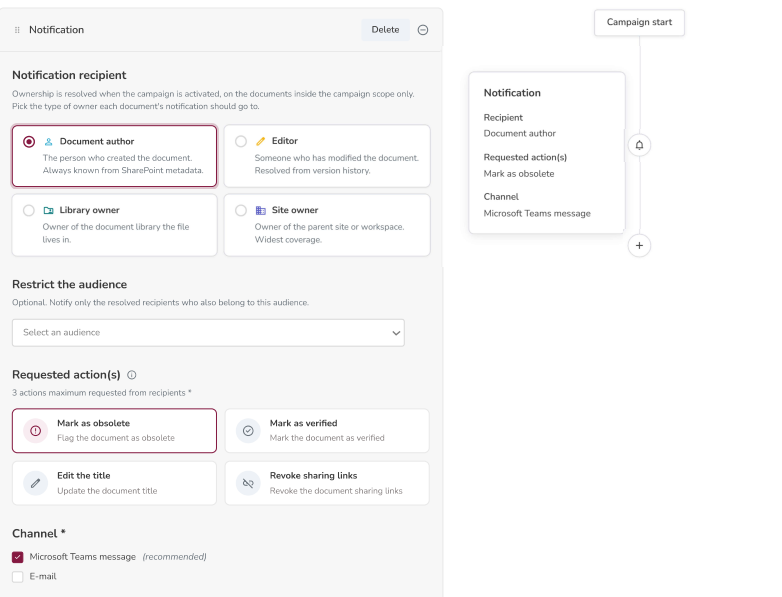Choose the Mark as verified action card
The image size is (782, 597).
tap(327, 431)
